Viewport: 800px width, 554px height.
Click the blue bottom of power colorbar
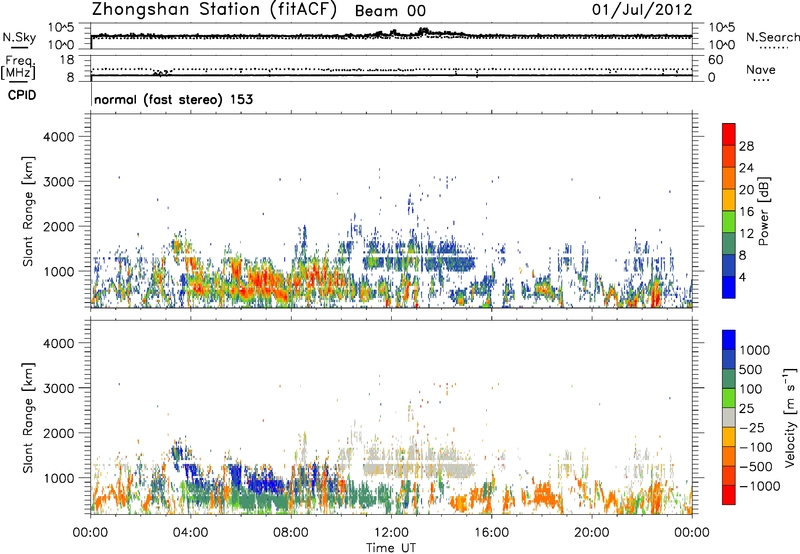(729, 287)
